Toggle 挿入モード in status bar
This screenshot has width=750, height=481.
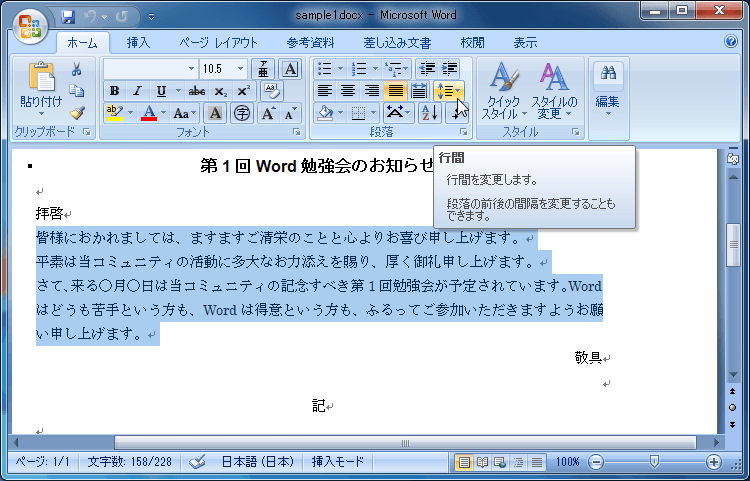pos(338,462)
